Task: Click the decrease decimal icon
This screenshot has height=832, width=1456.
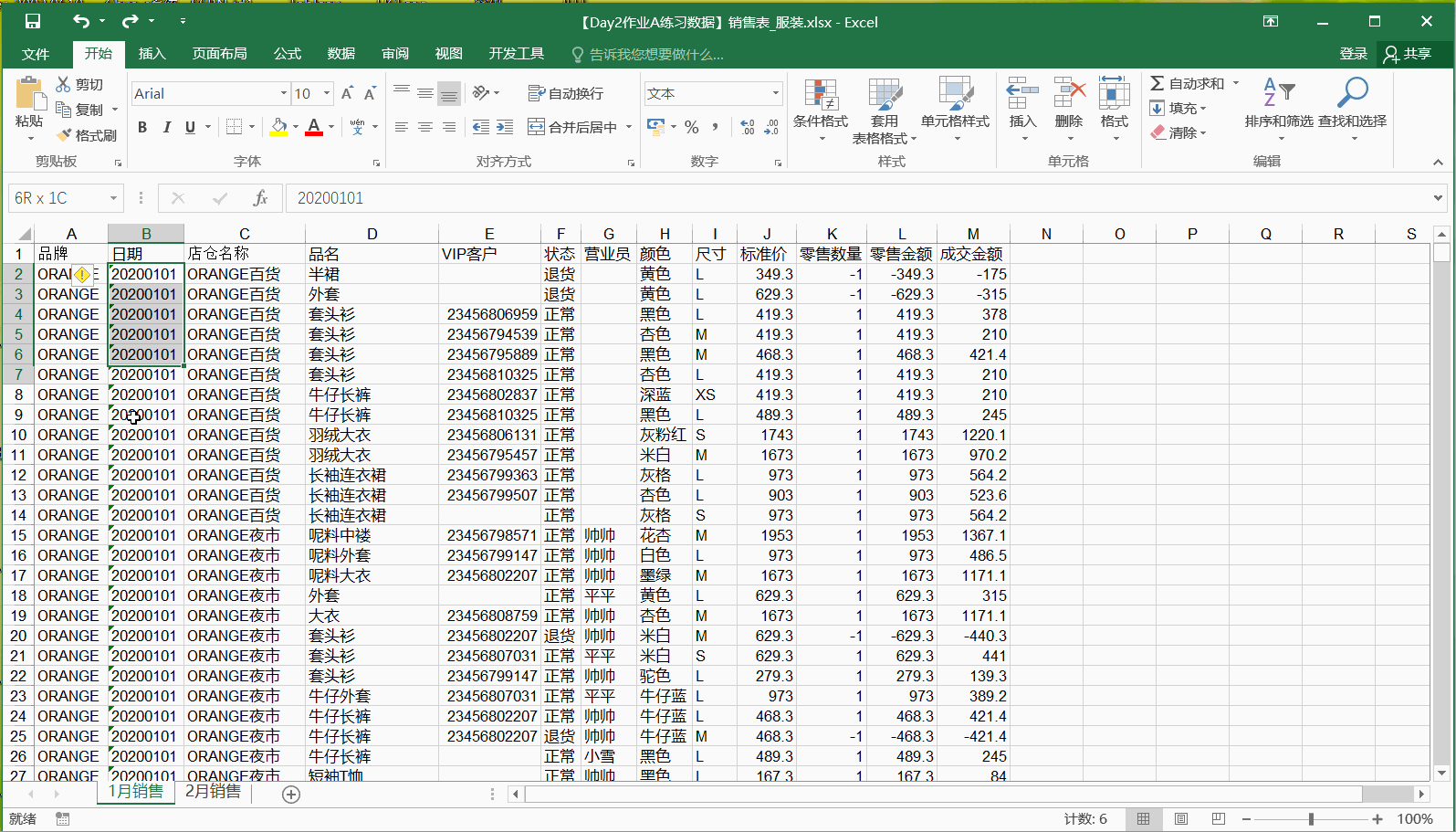Action: click(x=771, y=127)
